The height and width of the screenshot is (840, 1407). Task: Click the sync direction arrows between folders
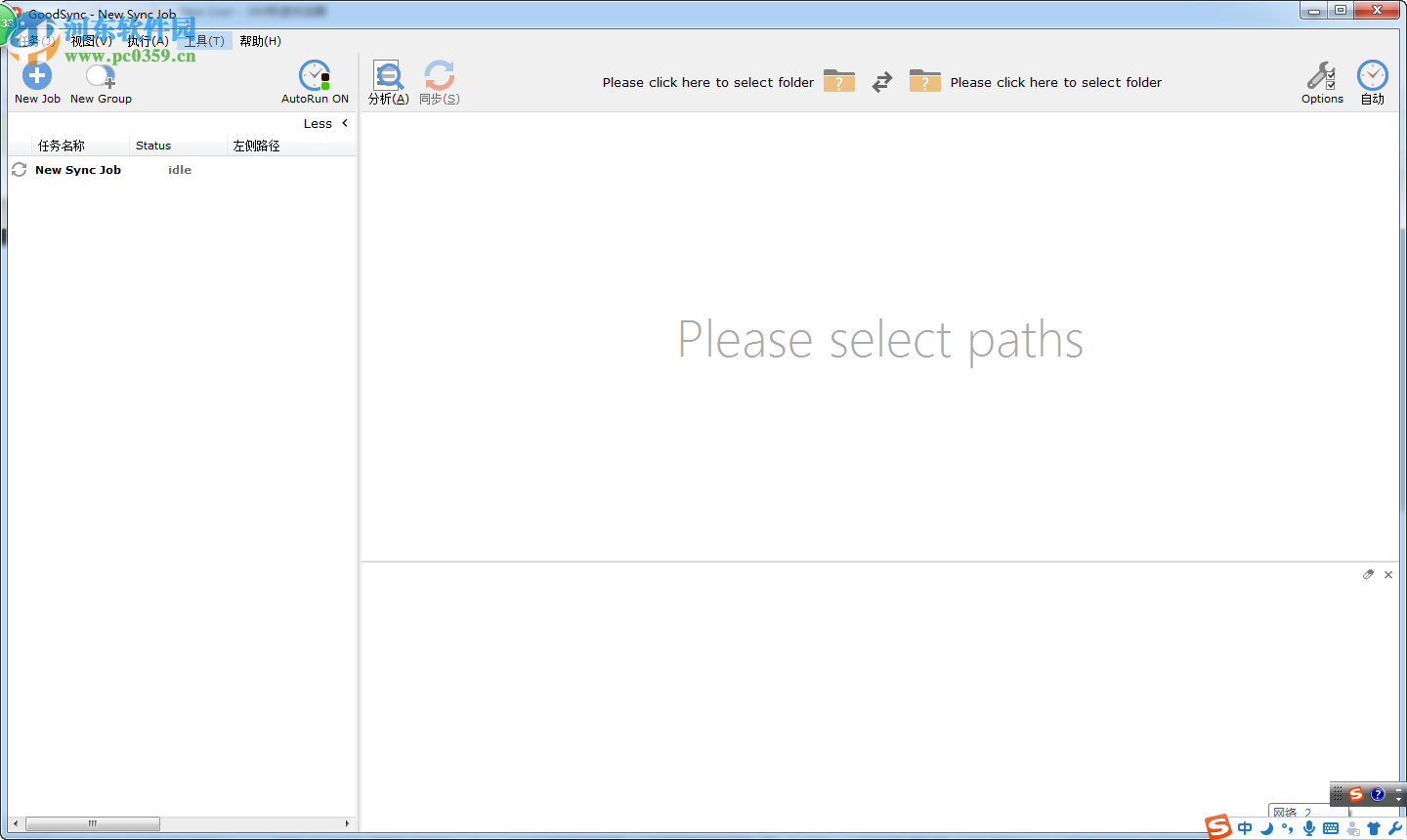pos(882,82)
